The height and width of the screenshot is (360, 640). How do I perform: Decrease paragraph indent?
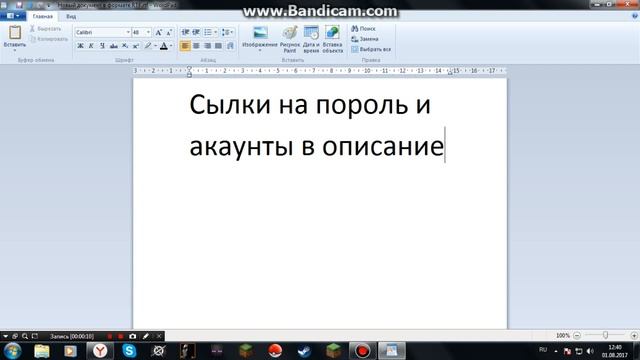tap(185, 32)
